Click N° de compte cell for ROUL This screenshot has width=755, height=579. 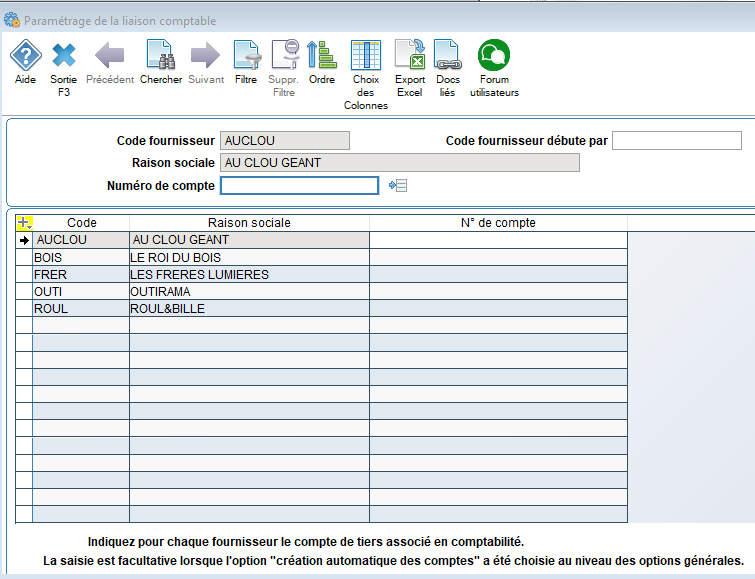point(498,308)
